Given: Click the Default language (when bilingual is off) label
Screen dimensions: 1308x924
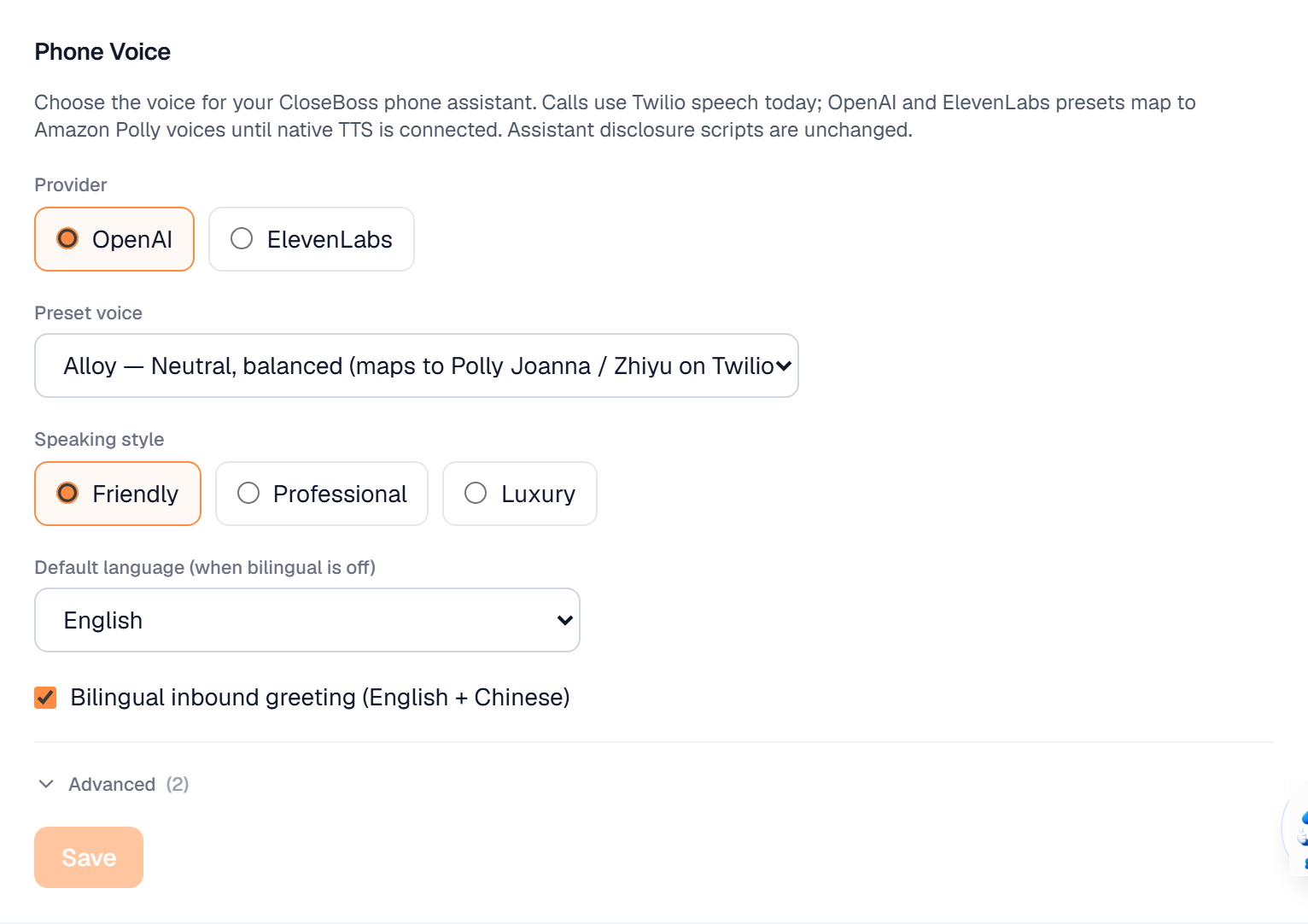Looking at the screenshot, I should click(x=205, y=568).
